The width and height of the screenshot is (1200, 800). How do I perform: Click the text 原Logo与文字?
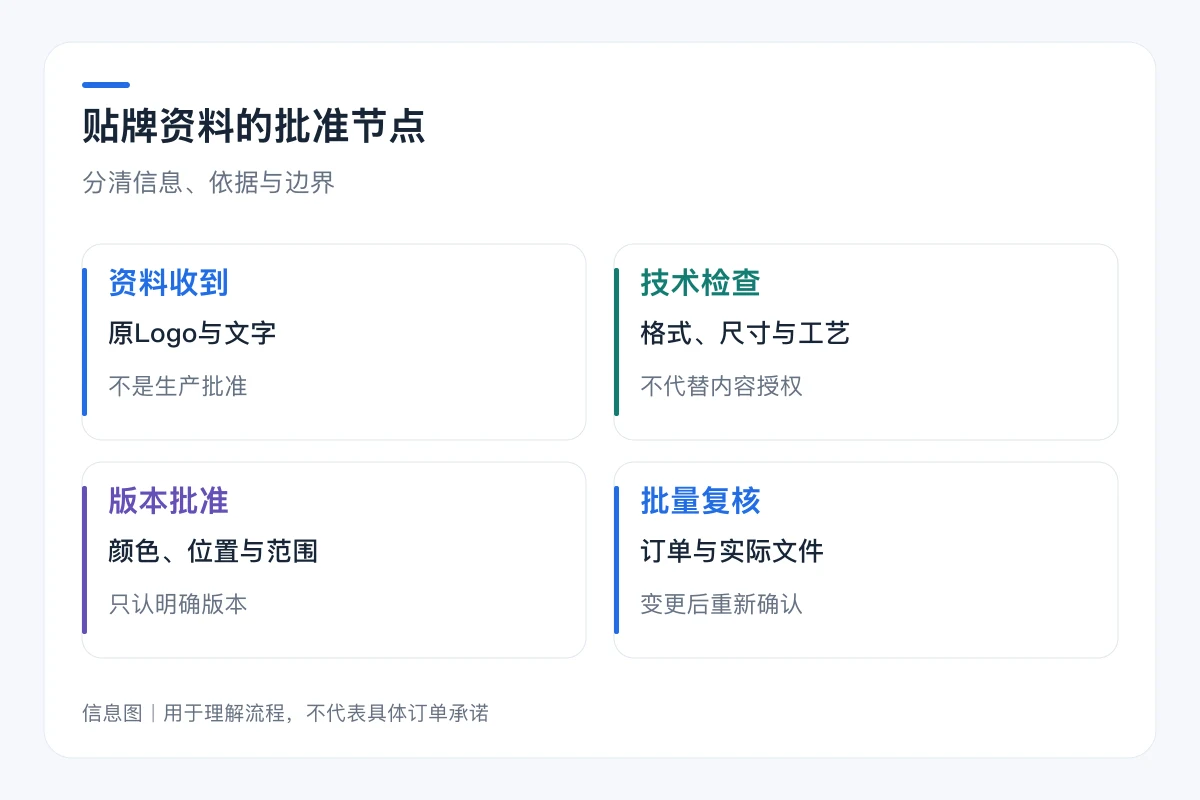[x=192, y=333]
